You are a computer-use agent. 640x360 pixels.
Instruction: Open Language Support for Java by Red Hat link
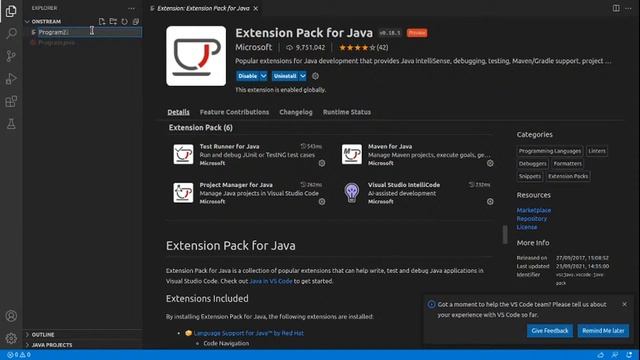coord(249,333)
